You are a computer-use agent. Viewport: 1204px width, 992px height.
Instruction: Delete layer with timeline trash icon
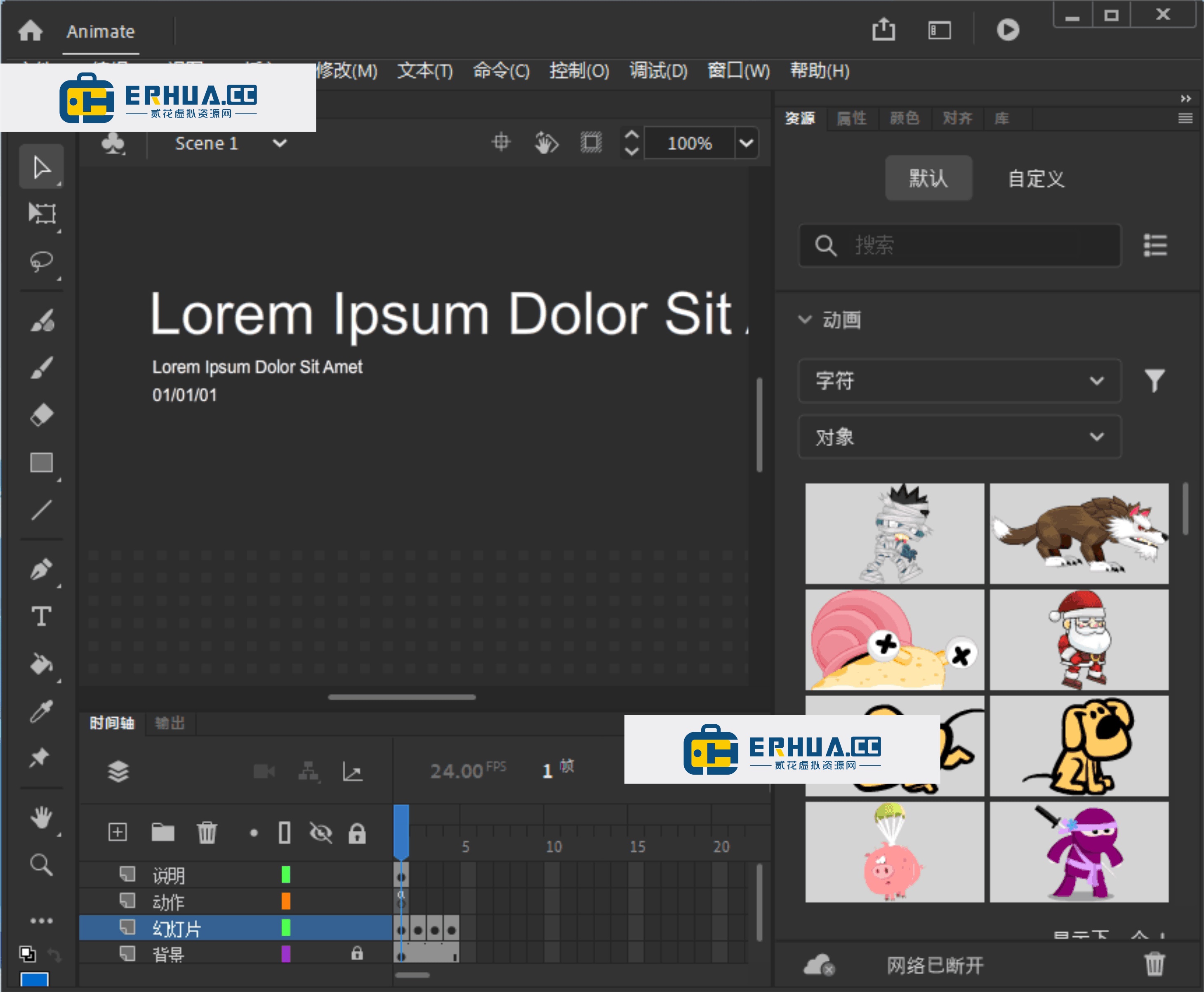[x=207, y=832]
